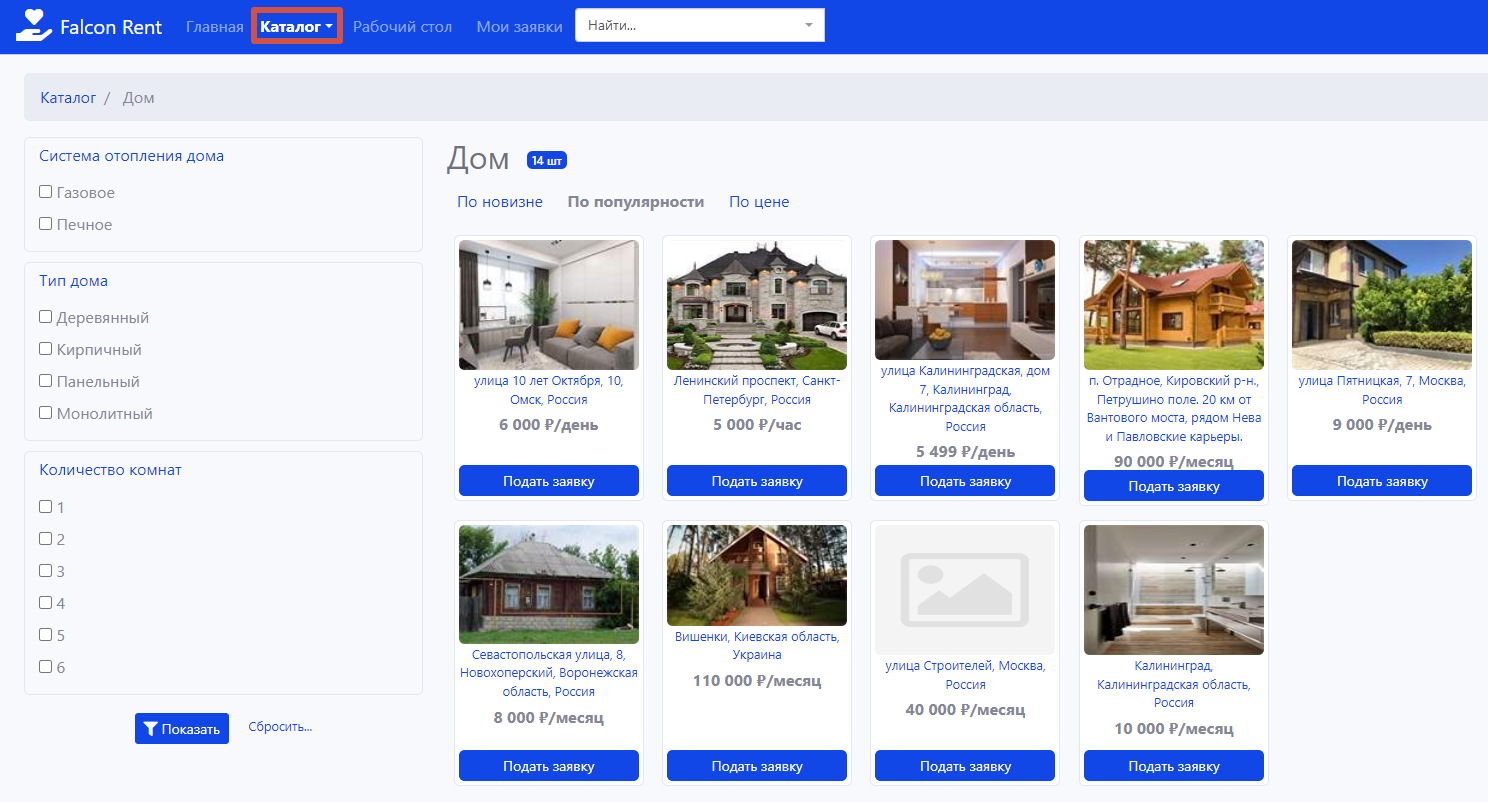1488x802 pixels.
Task: Sort listings by По цене
Action: 759,202
